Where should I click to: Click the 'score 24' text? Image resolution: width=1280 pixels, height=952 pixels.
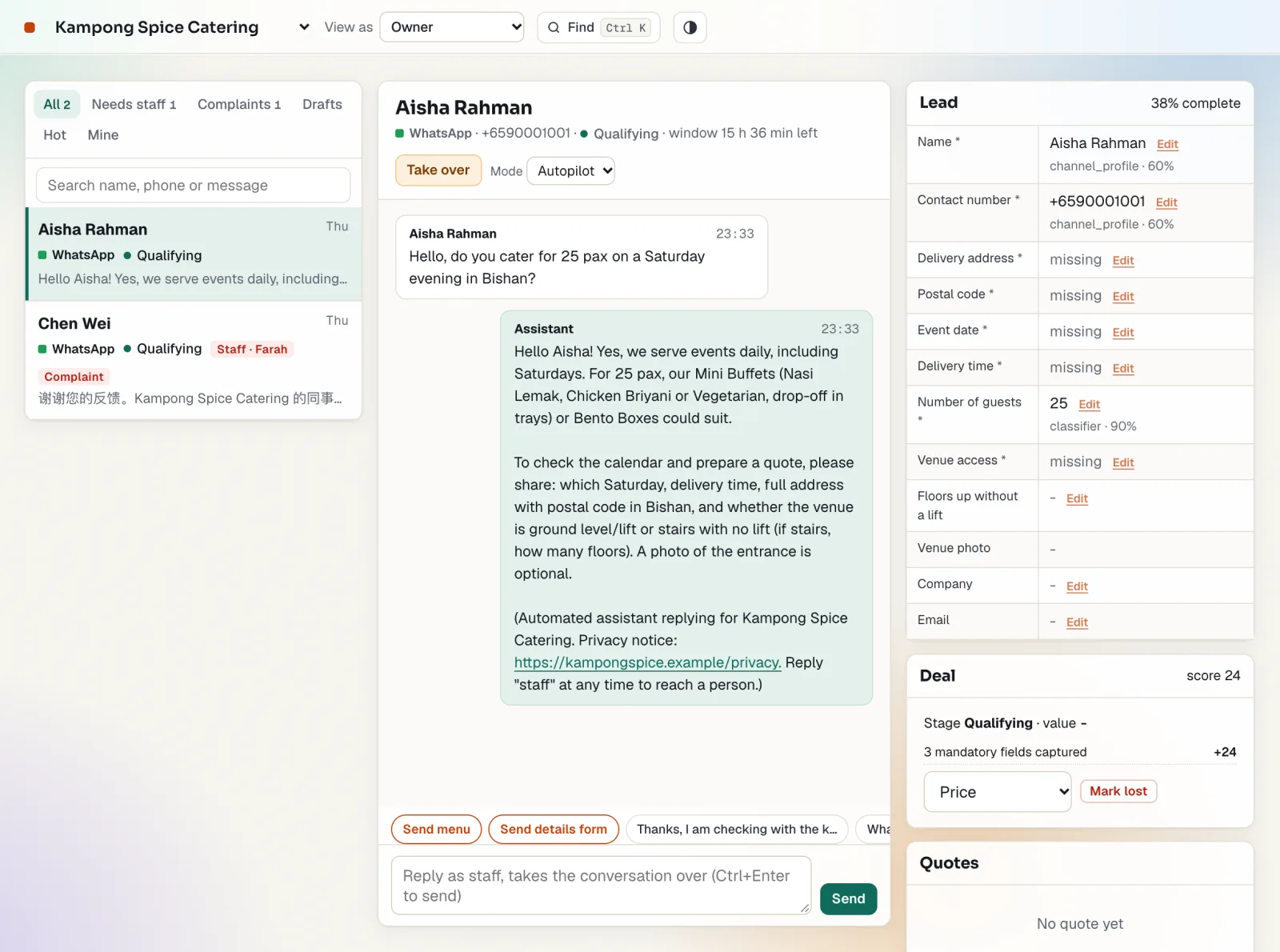[1213, 676]
